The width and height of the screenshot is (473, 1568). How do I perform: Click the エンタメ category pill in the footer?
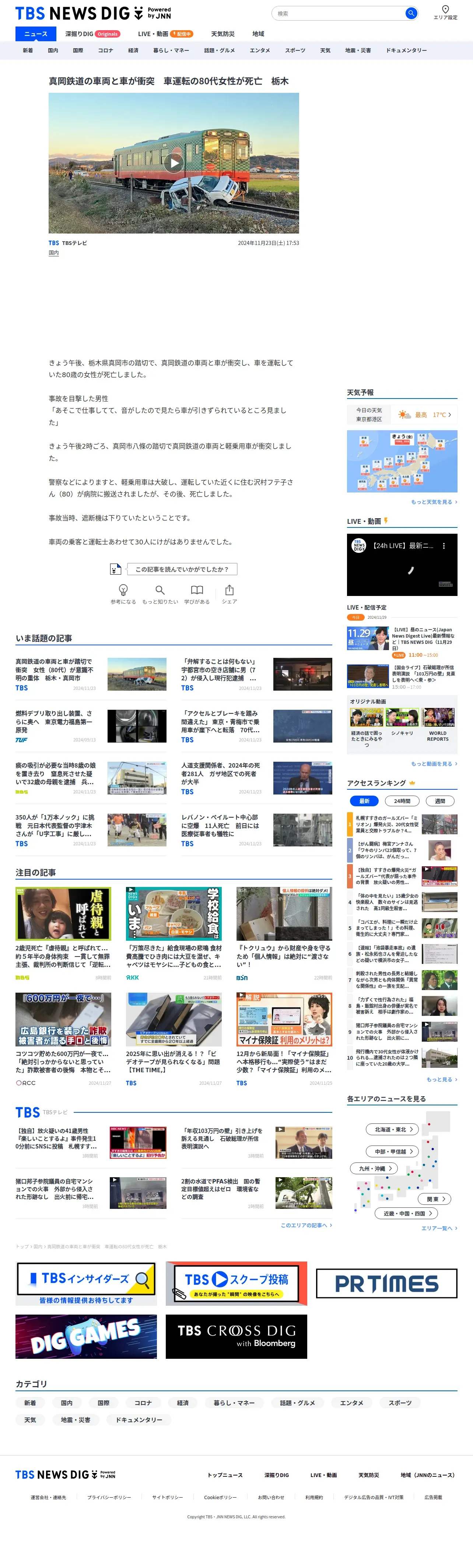pos(351,1403)
